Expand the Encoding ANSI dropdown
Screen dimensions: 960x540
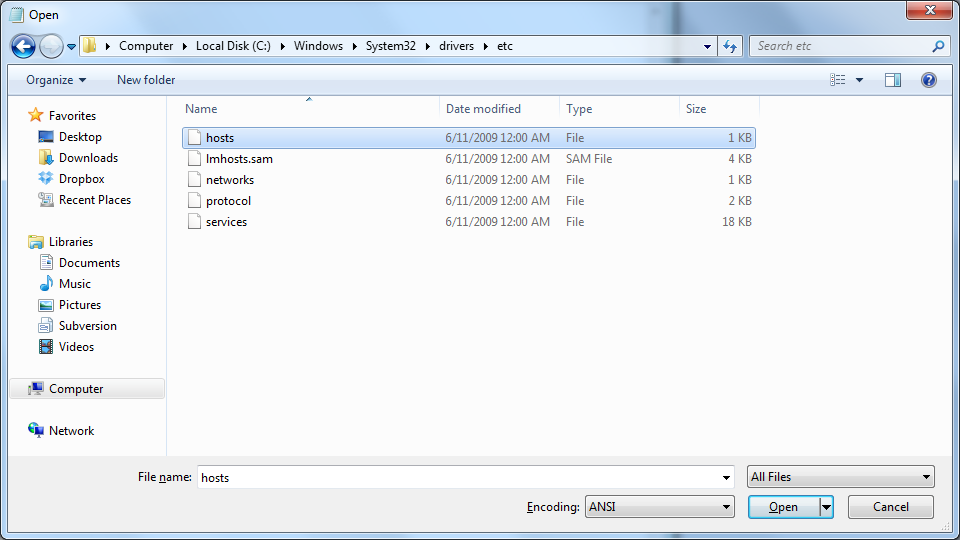pyautogui.click(x=726, y=507)
